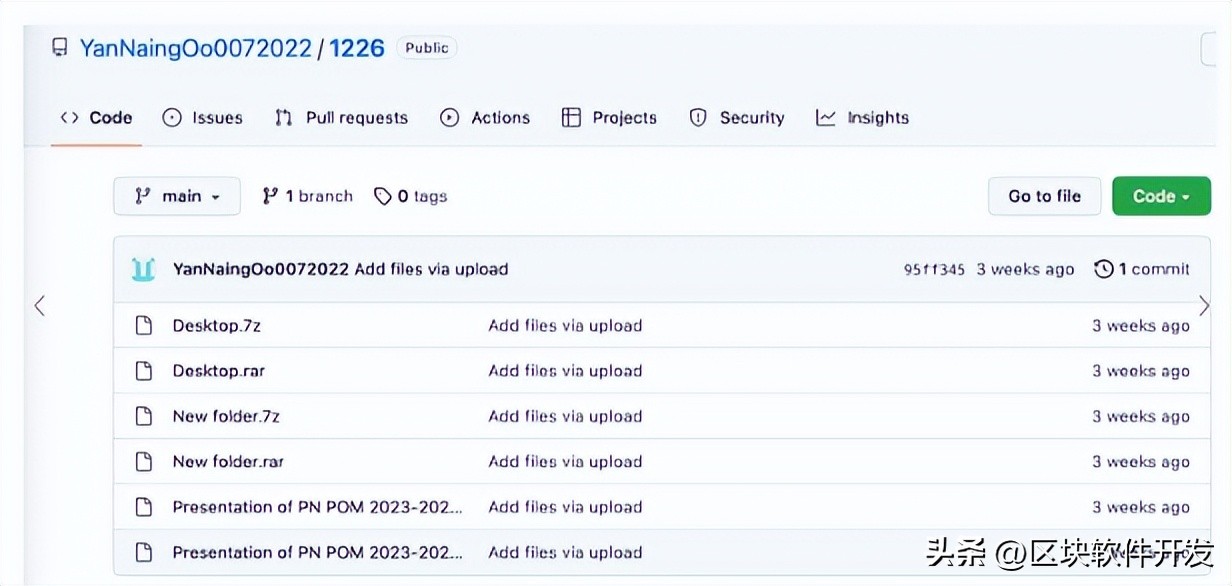The image size is (1232, 586).
Task: Open the main branch dropdown
Action: click(177, 196)
